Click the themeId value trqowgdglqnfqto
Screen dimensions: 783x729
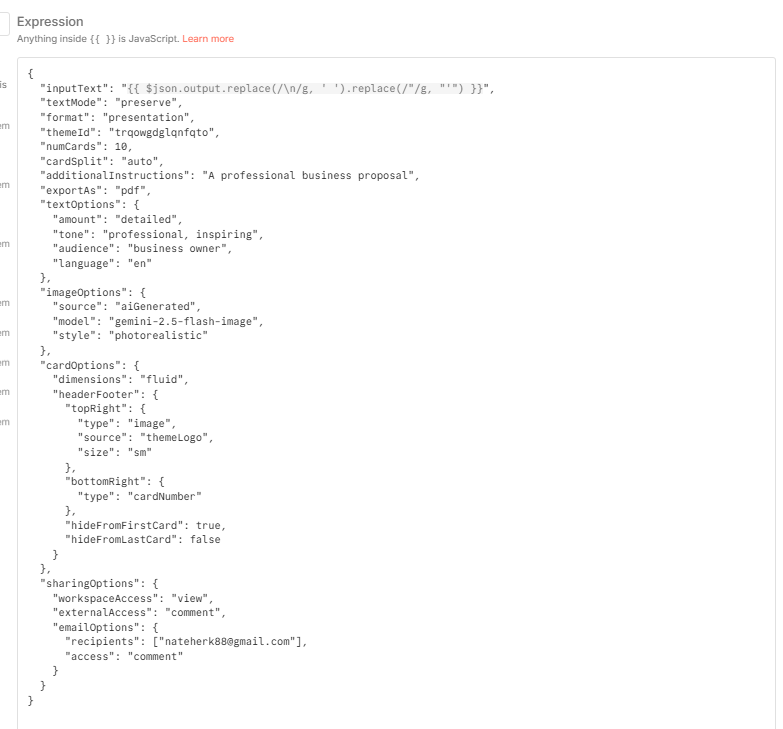click(161, 133)
